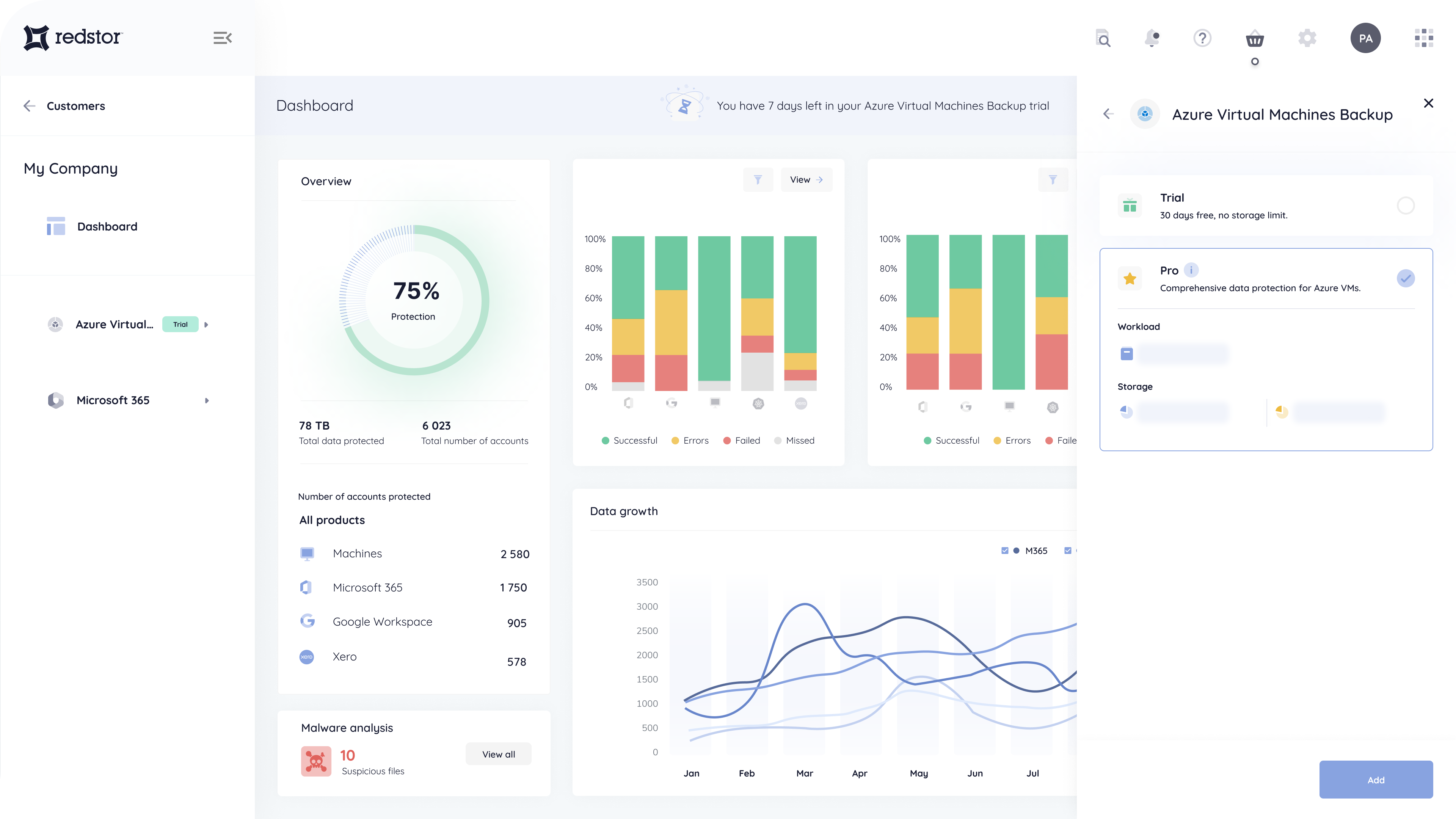Toggle Missed legend in first chart

coord(794,440)
